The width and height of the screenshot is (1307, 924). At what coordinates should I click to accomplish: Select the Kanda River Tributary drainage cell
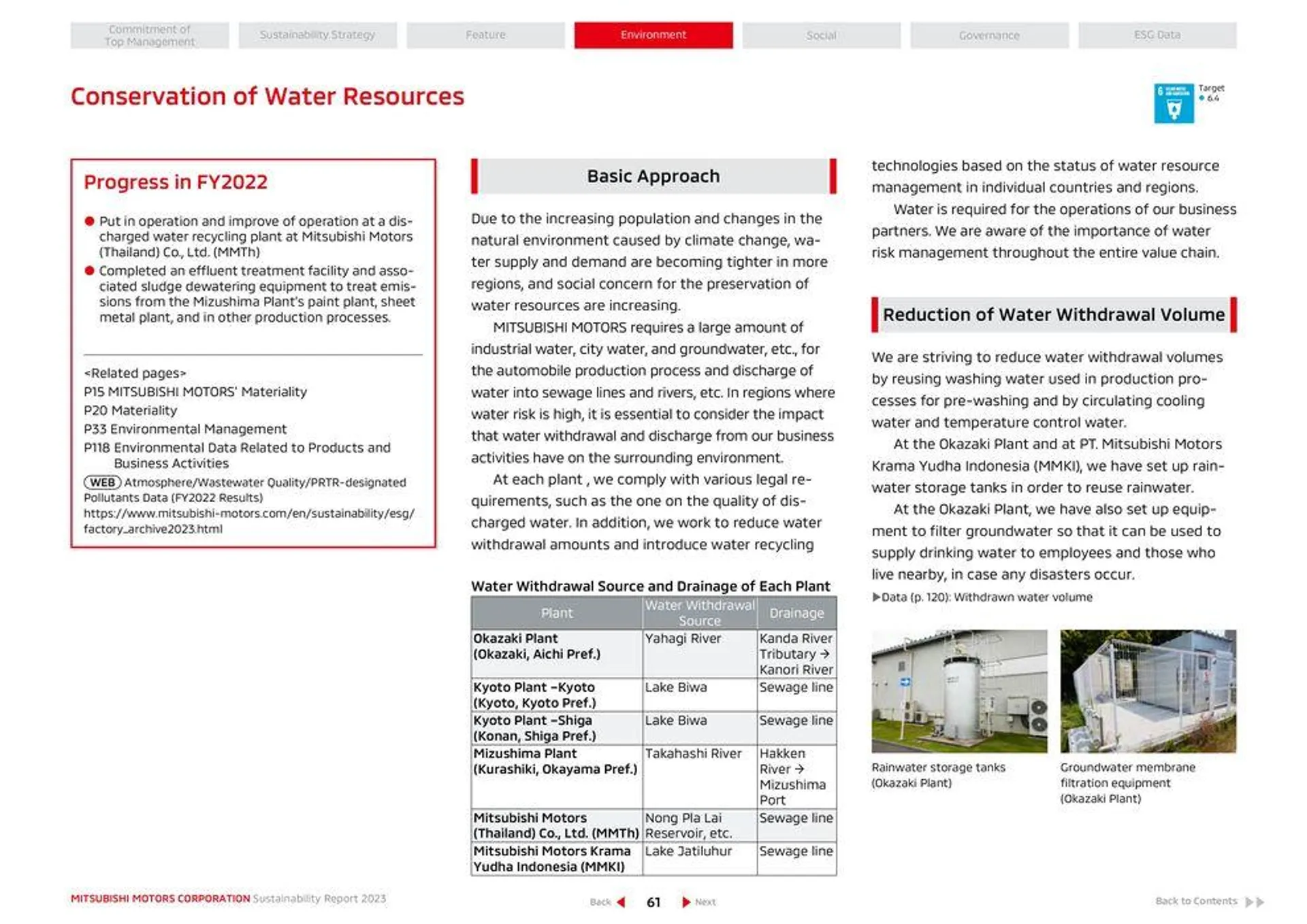796,654
